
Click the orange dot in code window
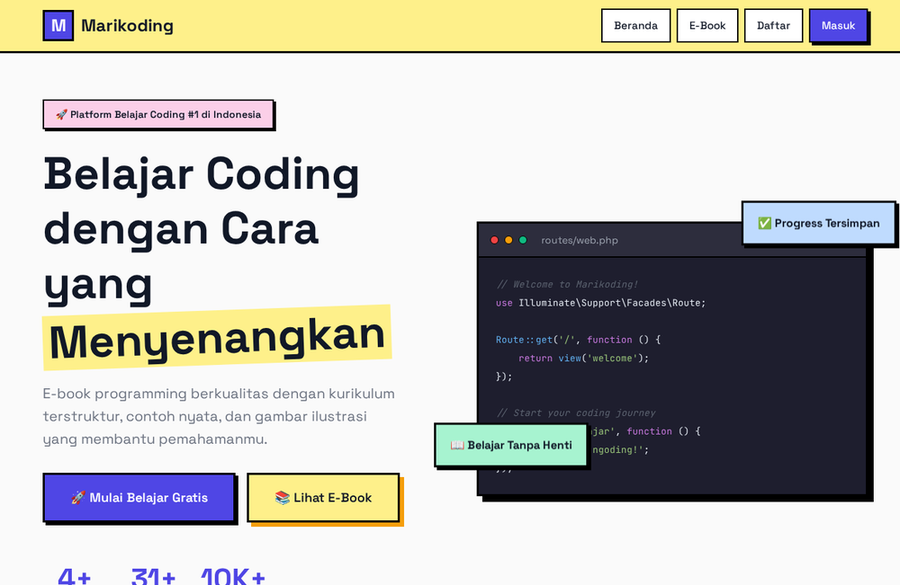509,240
